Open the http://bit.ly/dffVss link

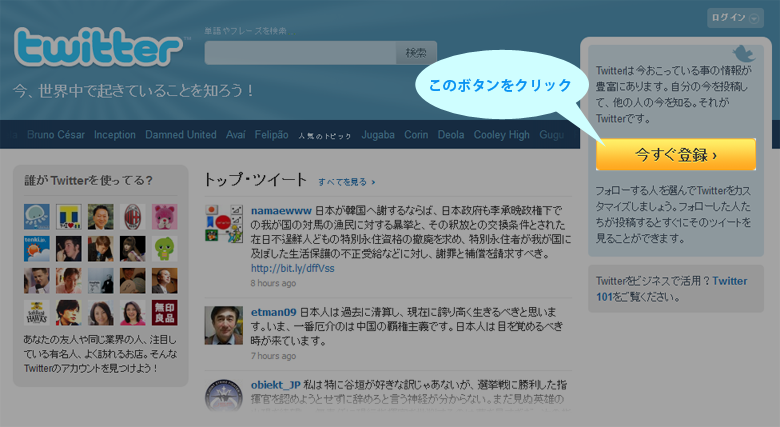[292, 268]
